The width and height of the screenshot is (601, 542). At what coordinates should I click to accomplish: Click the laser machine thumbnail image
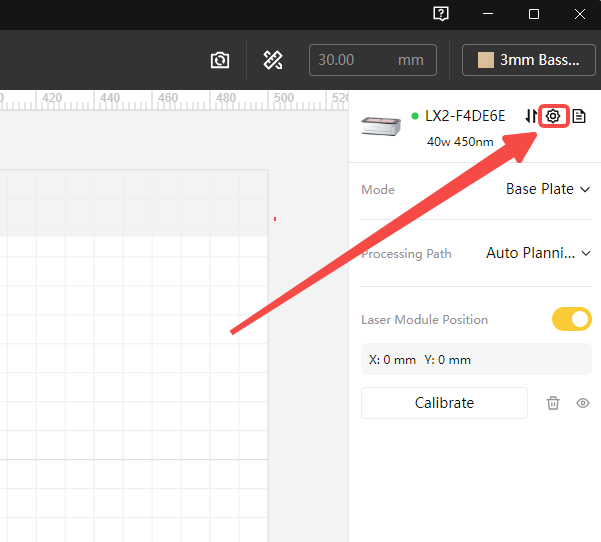click(x=381, y=125)
